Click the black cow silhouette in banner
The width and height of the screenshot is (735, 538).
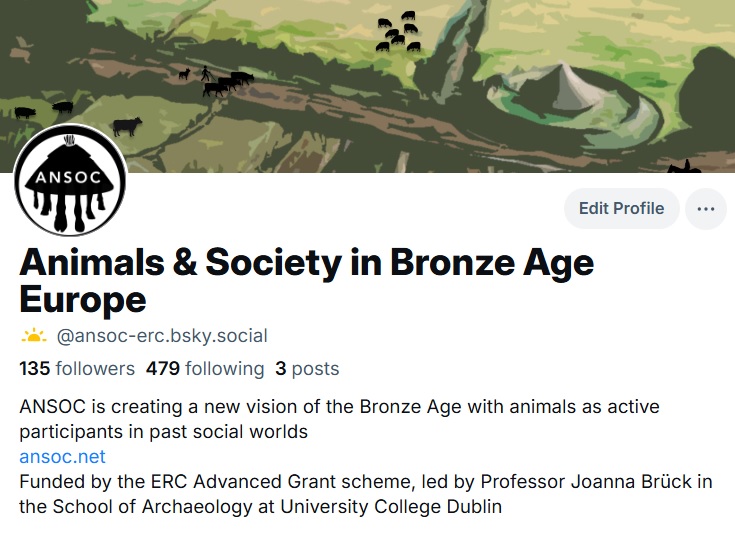tap(127, 126)
